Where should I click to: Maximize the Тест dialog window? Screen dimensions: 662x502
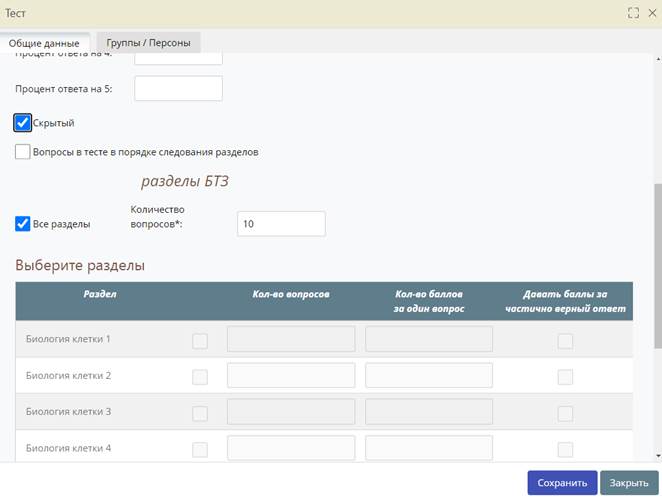click(x=633, y=13)
